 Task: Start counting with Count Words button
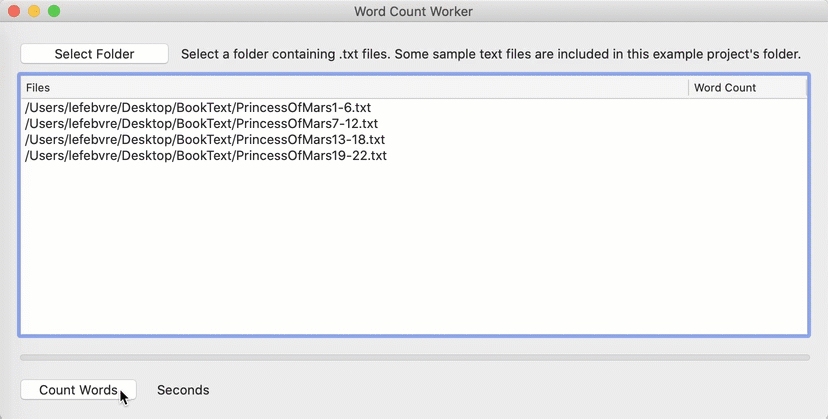tap(78, 390)
